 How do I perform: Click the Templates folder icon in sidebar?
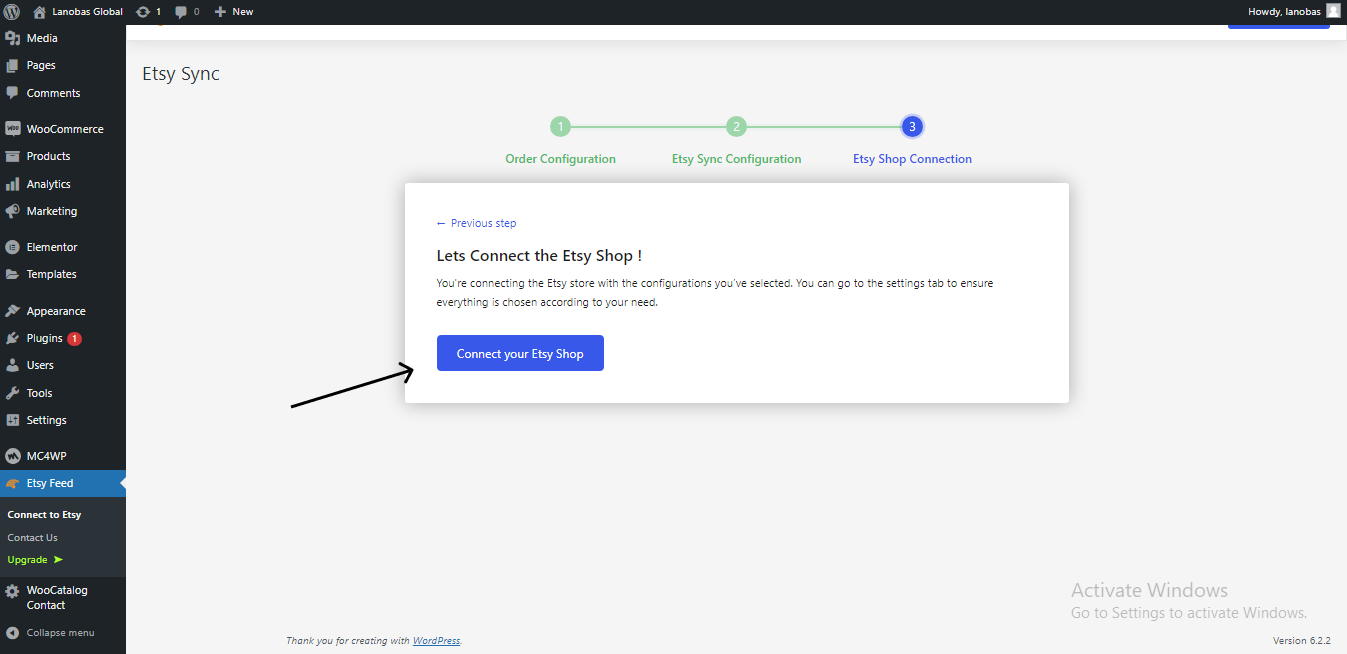coord(13,274)
